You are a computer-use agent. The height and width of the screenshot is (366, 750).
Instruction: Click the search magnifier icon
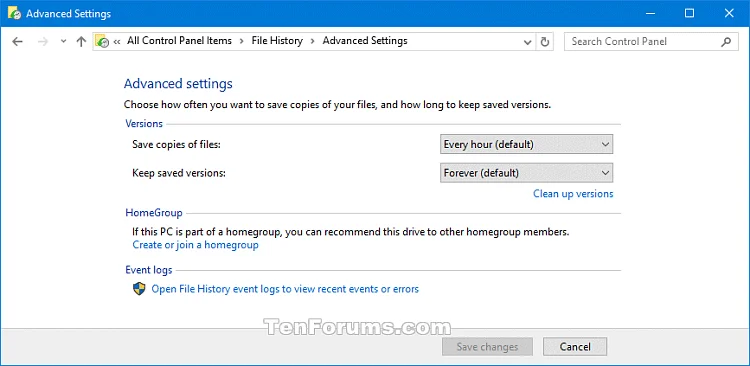726,42
